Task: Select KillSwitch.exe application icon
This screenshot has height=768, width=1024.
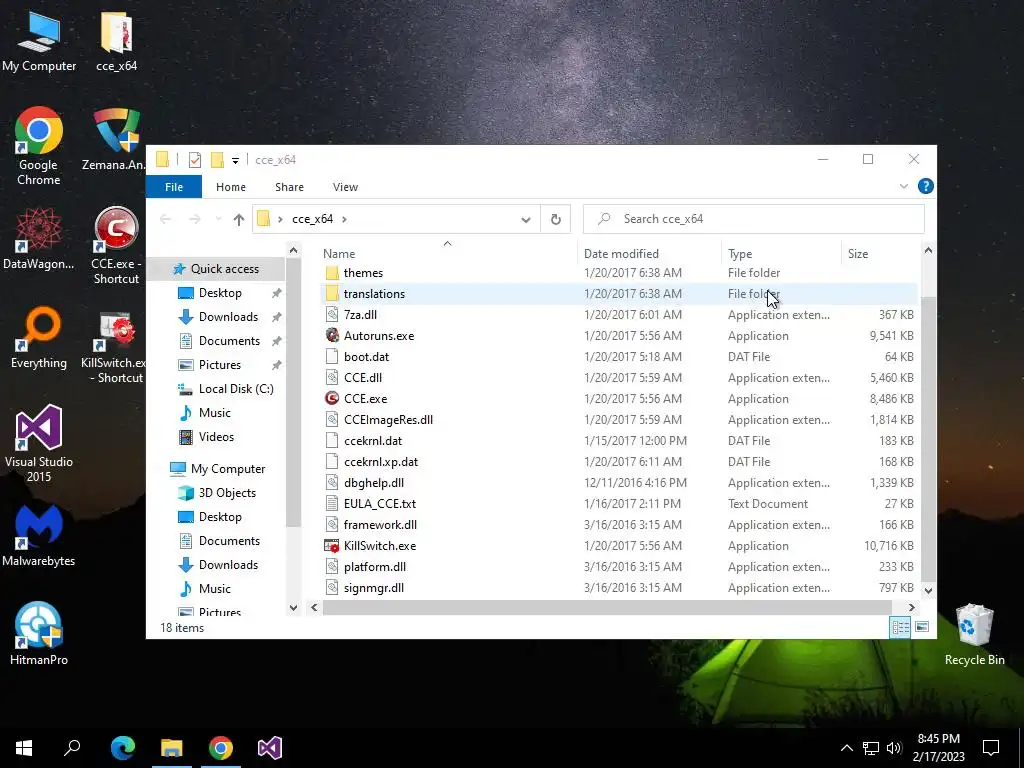Action: pyautogui.click(x=332, y=545)
